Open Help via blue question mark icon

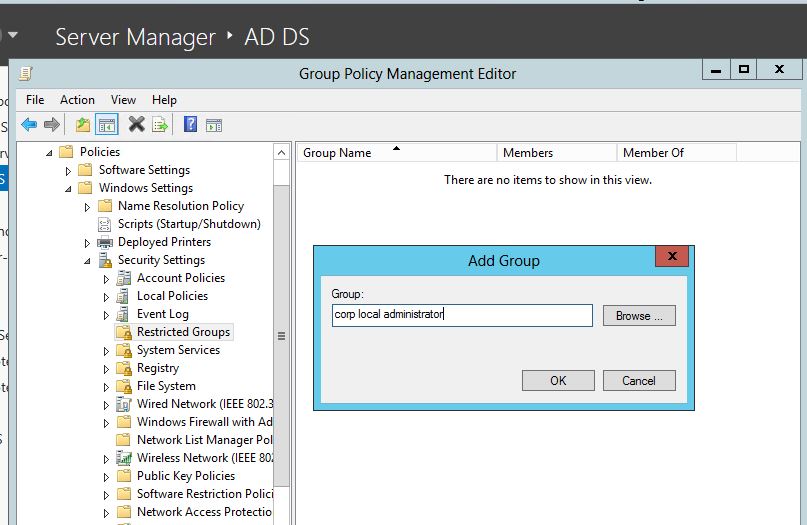(189, 125)
